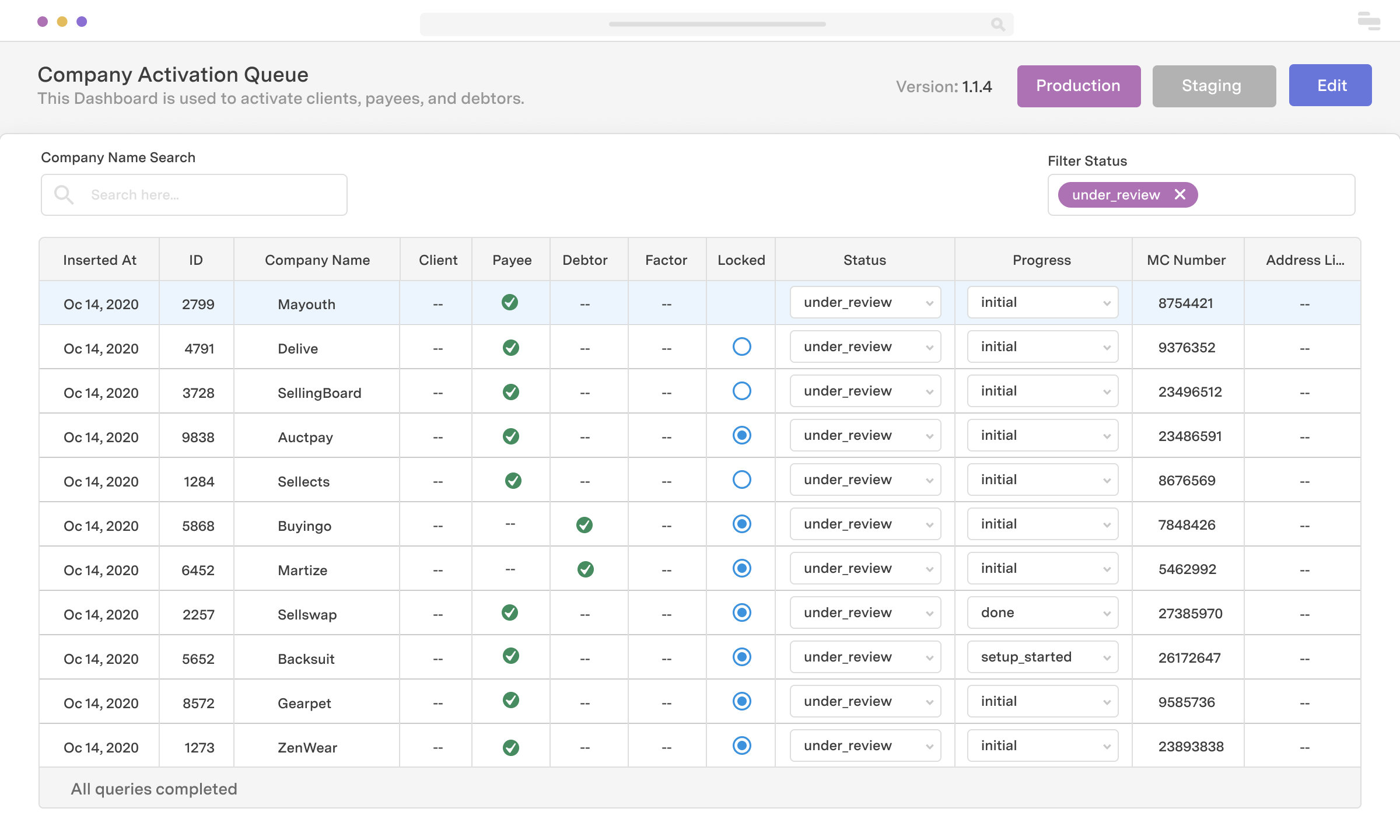
Task: Select the Locked radio button for ZenWear
Action: tap(741, 745)
